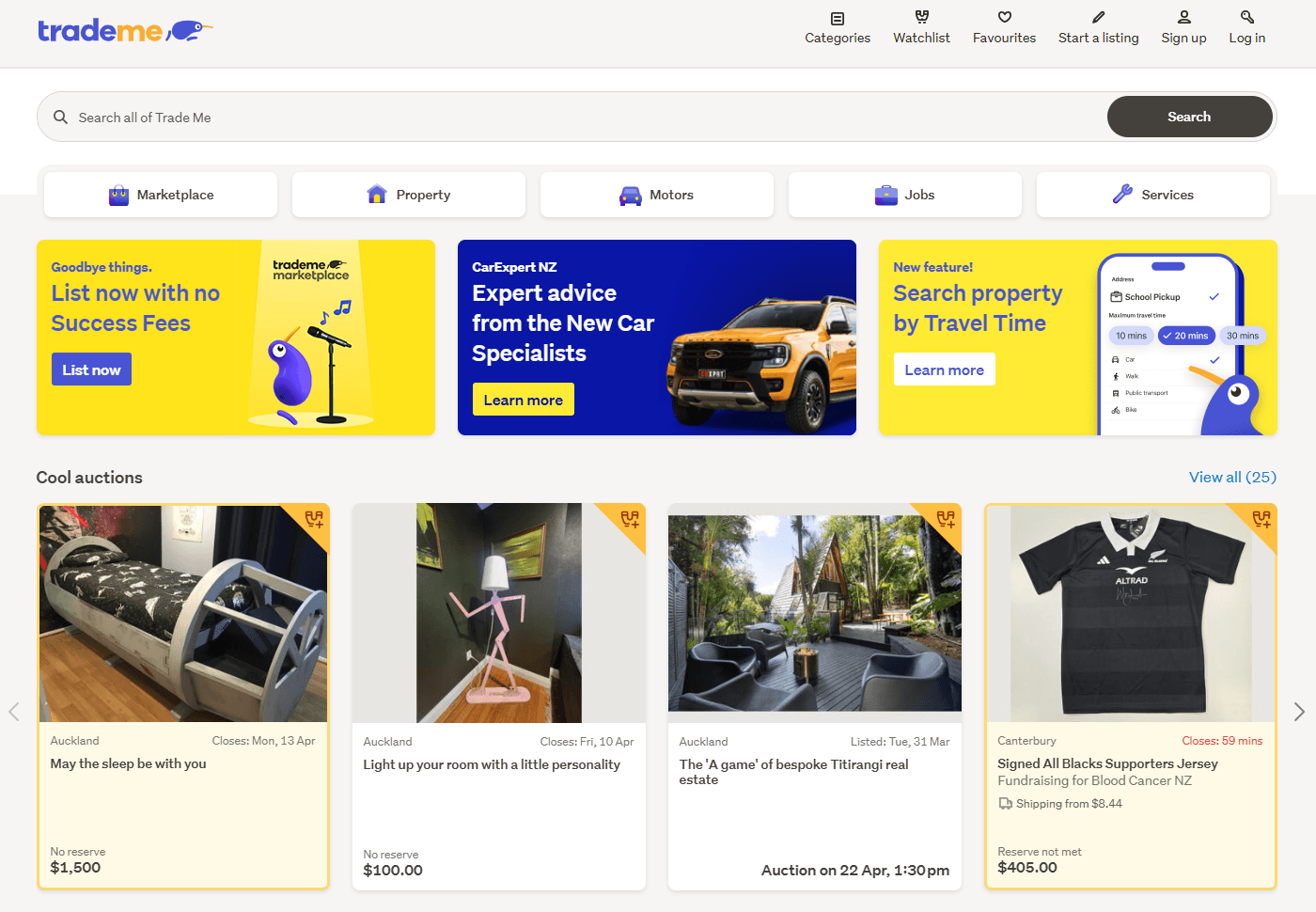This screenshot has height=912, width=1316.
Task: Advance the Cool auctions carousel with right chevron
Action: pos(1300,712)
